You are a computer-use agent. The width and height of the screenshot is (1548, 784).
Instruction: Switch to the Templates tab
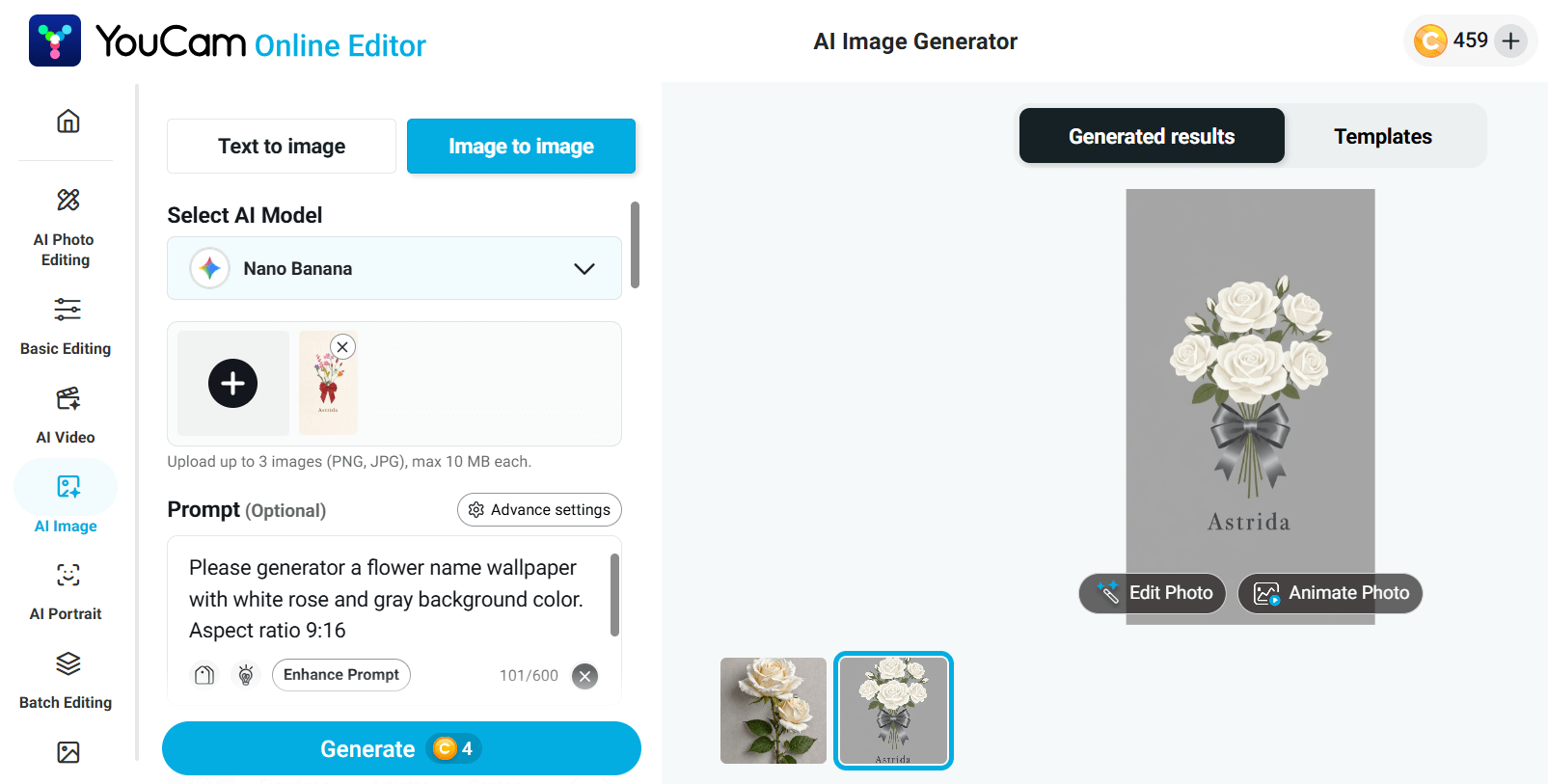(x=1382, y=137)
